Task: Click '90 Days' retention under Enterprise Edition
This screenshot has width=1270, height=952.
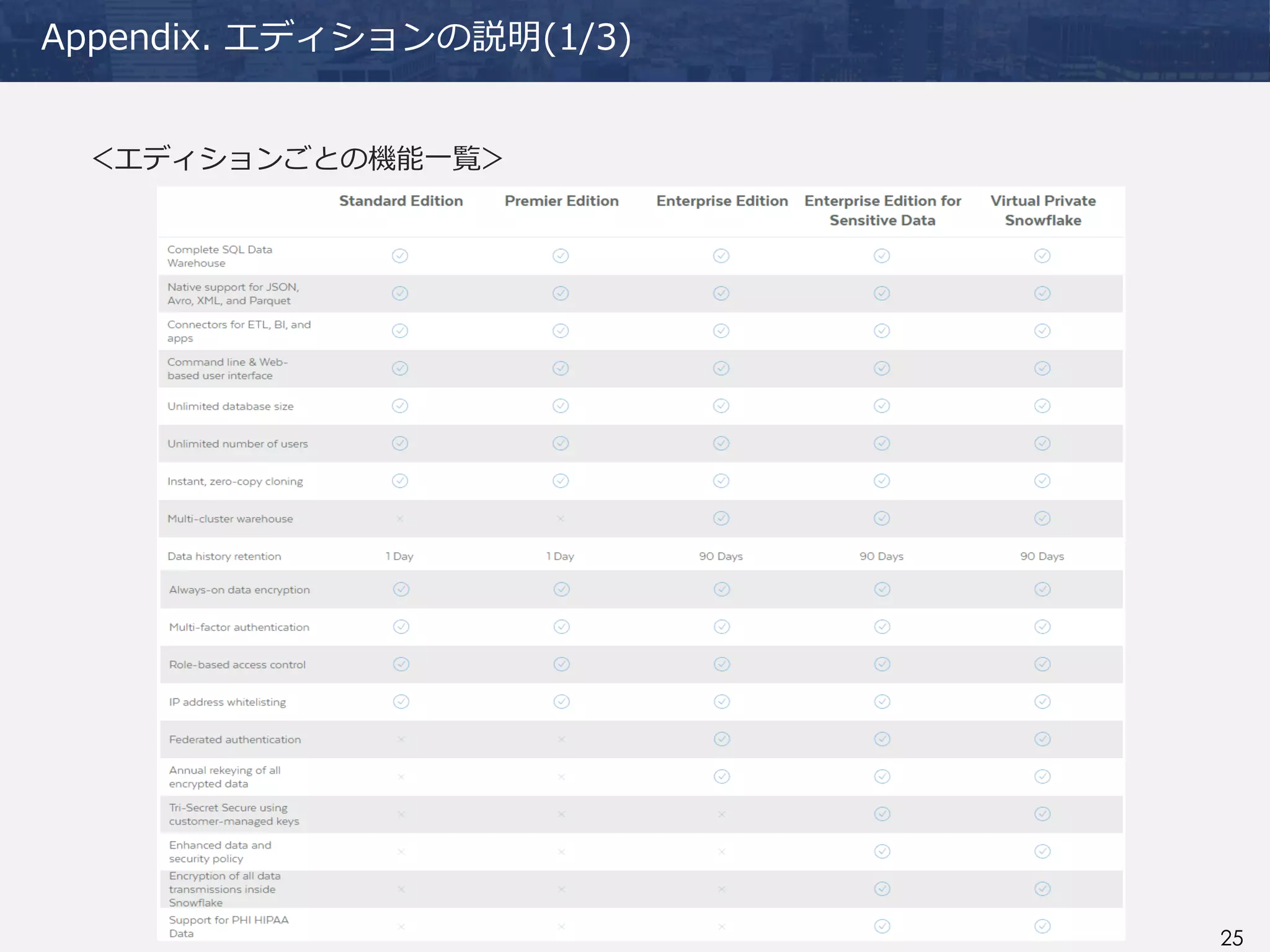Action: [x=721, y=556]
